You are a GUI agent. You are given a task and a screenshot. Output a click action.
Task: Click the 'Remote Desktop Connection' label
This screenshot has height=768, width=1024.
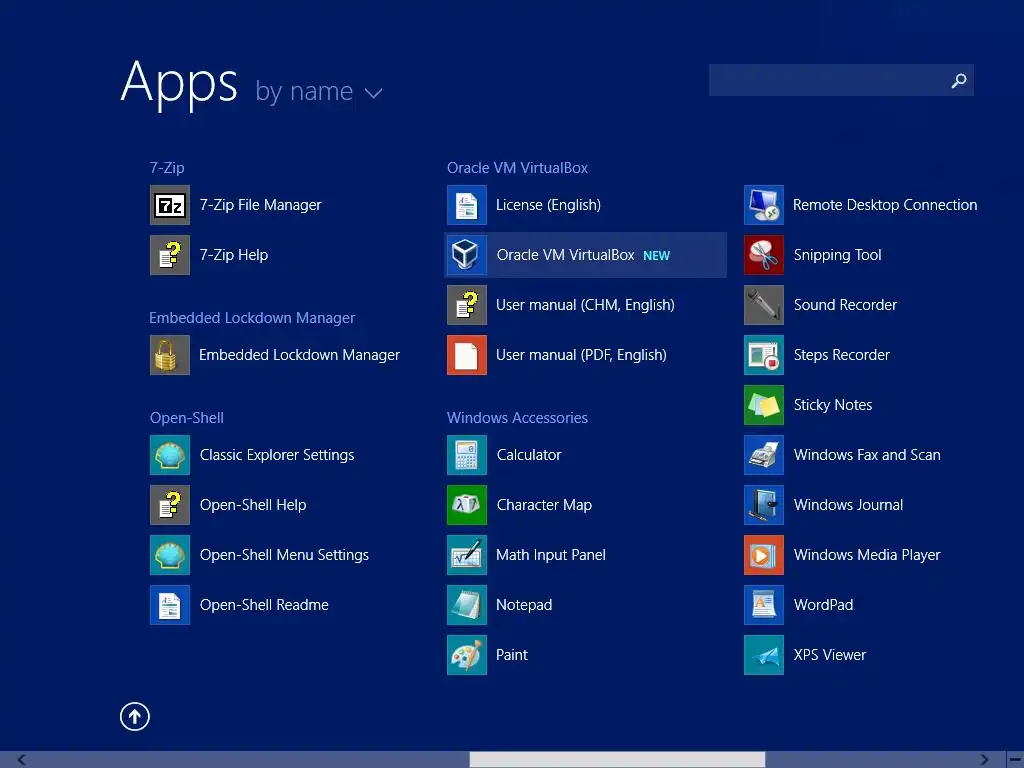point(885,205)
